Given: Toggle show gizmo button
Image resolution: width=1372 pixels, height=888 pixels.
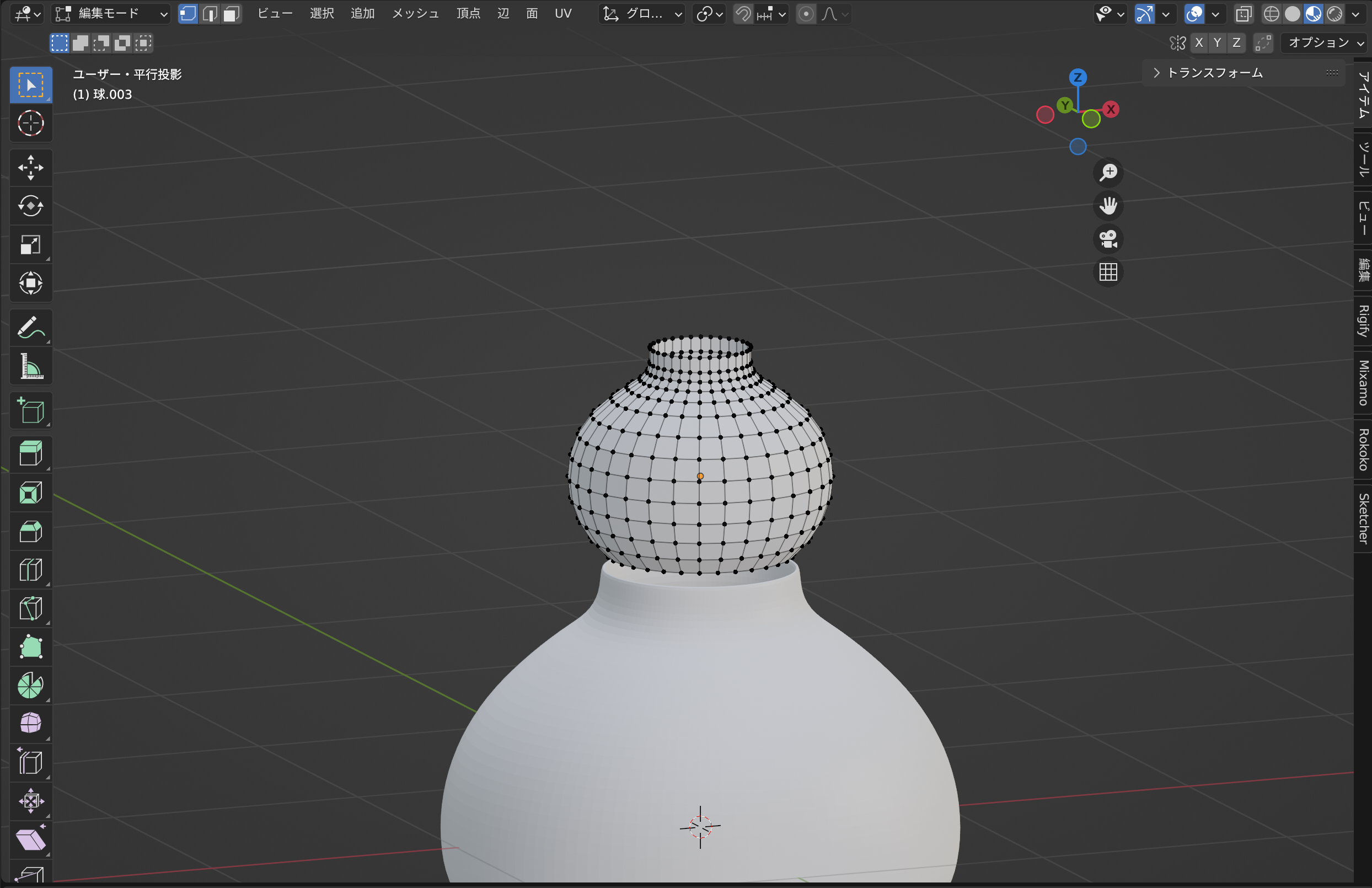Looking at the screenshot, I should pos(1145,14).
